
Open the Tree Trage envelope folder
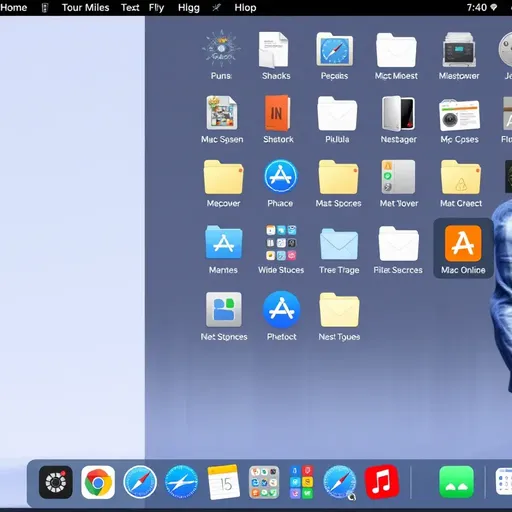[x=339, y=244]
